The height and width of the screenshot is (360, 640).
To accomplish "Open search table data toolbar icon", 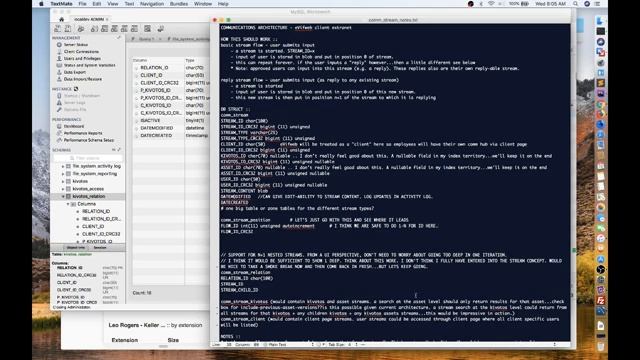I will coord(147,29).
